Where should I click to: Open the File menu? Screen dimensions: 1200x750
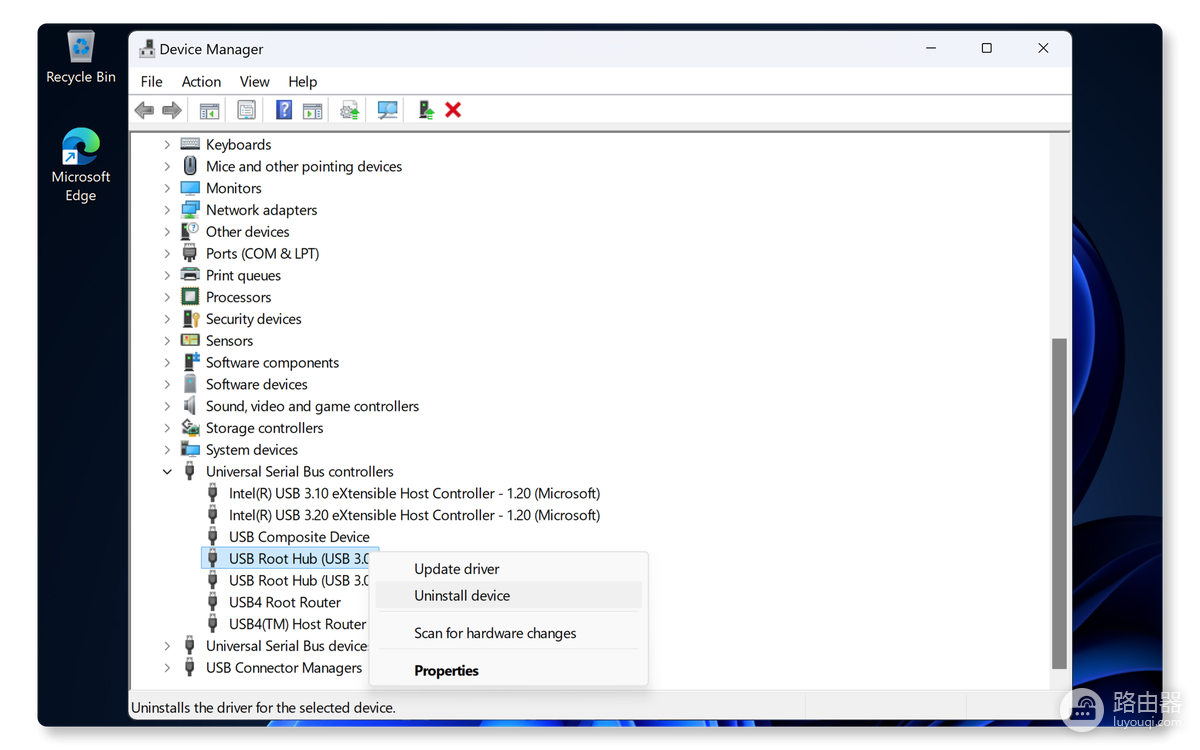pos(152,82)
